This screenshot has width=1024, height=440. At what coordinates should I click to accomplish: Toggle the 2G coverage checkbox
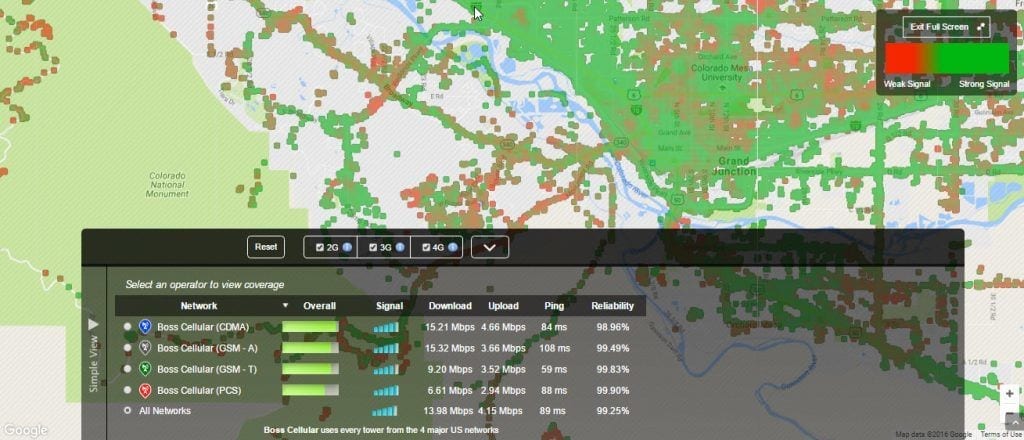pyautogui.click(x=319, y=247)
